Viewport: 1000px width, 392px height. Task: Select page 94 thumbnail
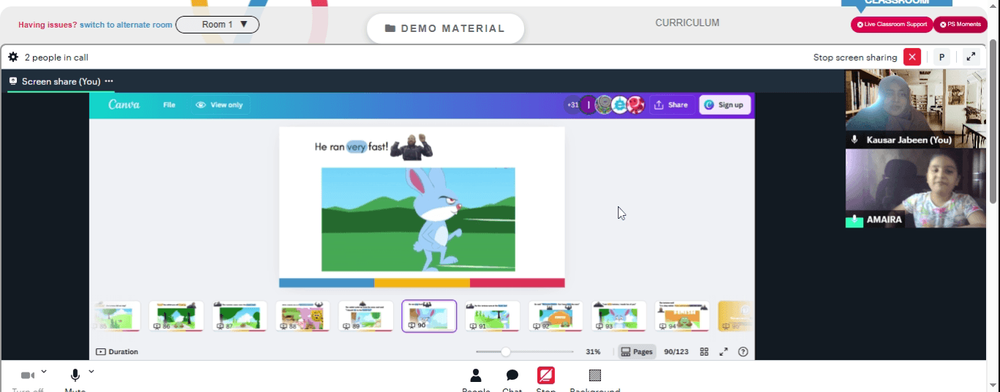(x=682, y=316)
